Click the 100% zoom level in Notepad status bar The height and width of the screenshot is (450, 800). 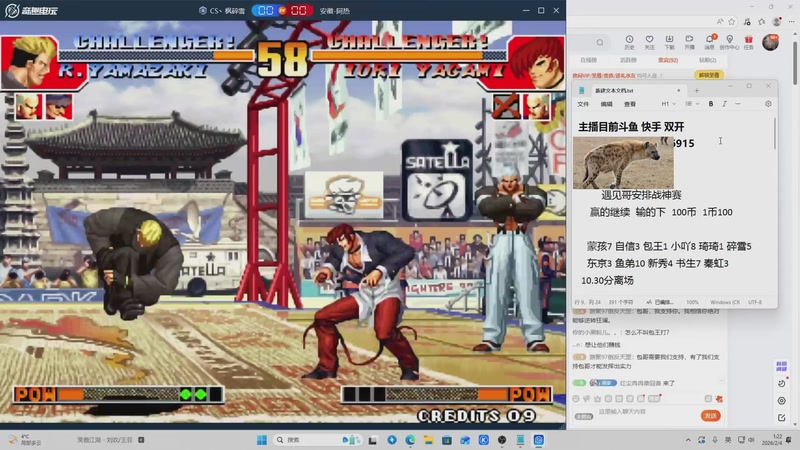click(x=692, y=302)
